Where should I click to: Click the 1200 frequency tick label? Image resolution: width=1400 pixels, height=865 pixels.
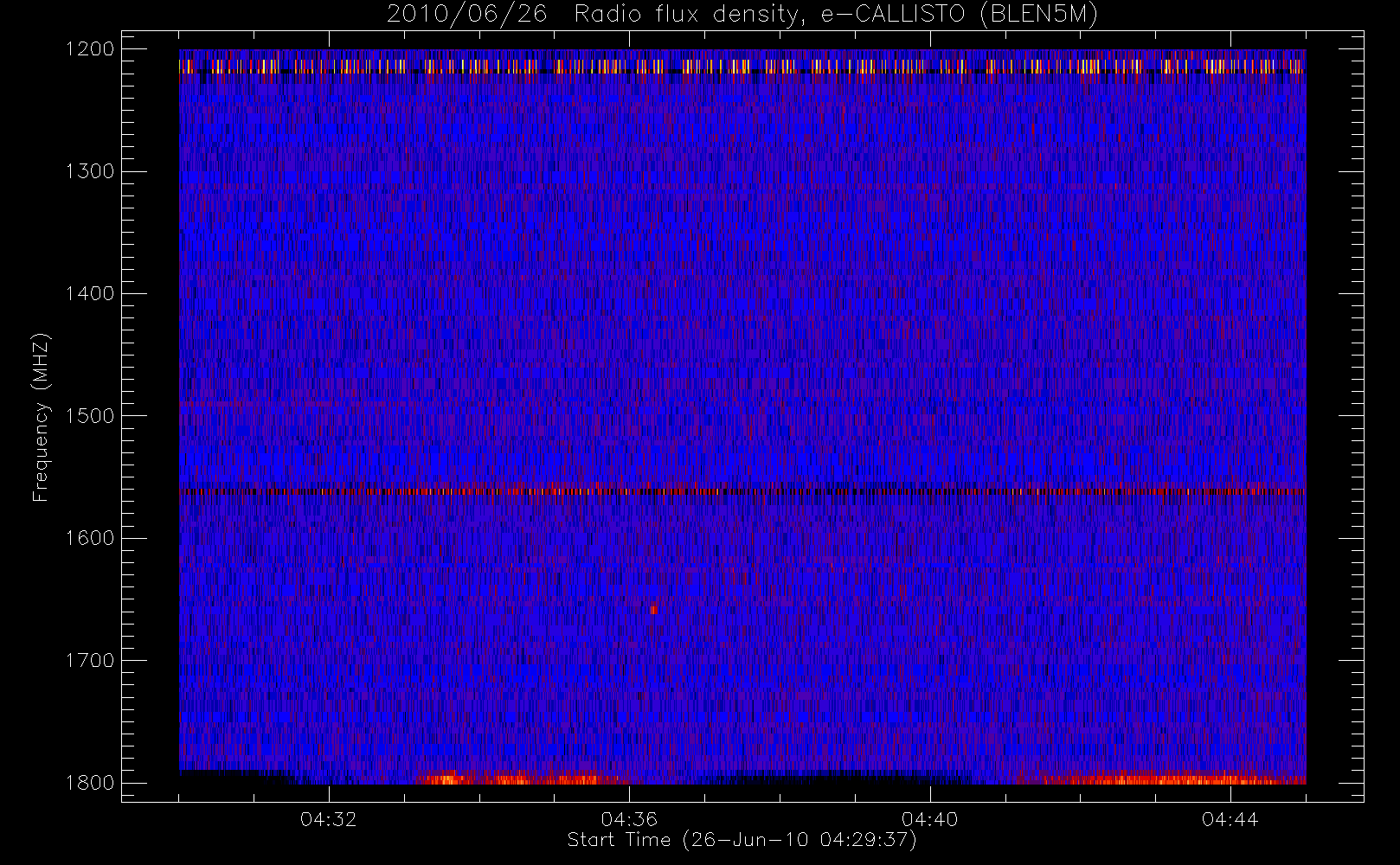coord(90,49)
